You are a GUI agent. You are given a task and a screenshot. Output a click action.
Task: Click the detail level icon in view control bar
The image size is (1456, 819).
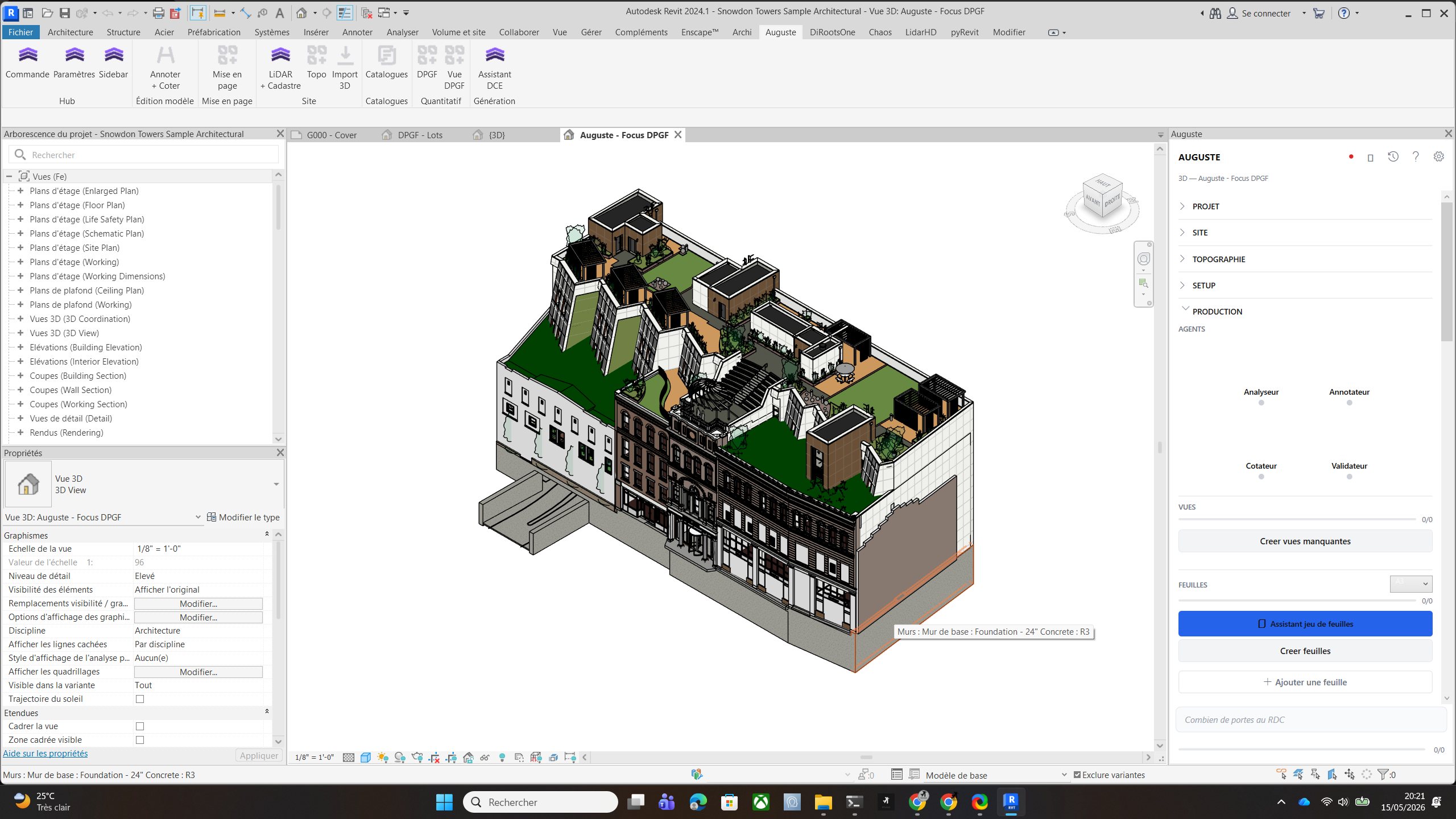(x=349, y=758)
